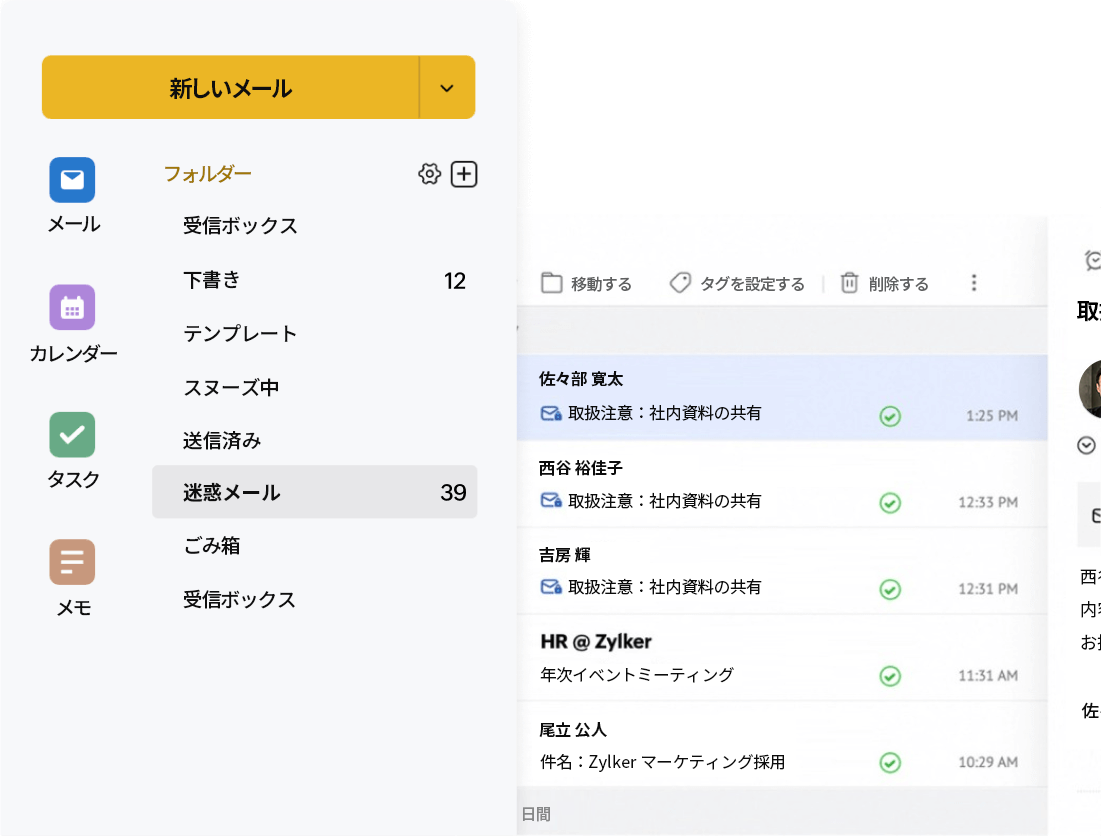This screenshot has height=836, width=1101.
Task: Click the 削除する toolbar label
Action: pos(898,284)
